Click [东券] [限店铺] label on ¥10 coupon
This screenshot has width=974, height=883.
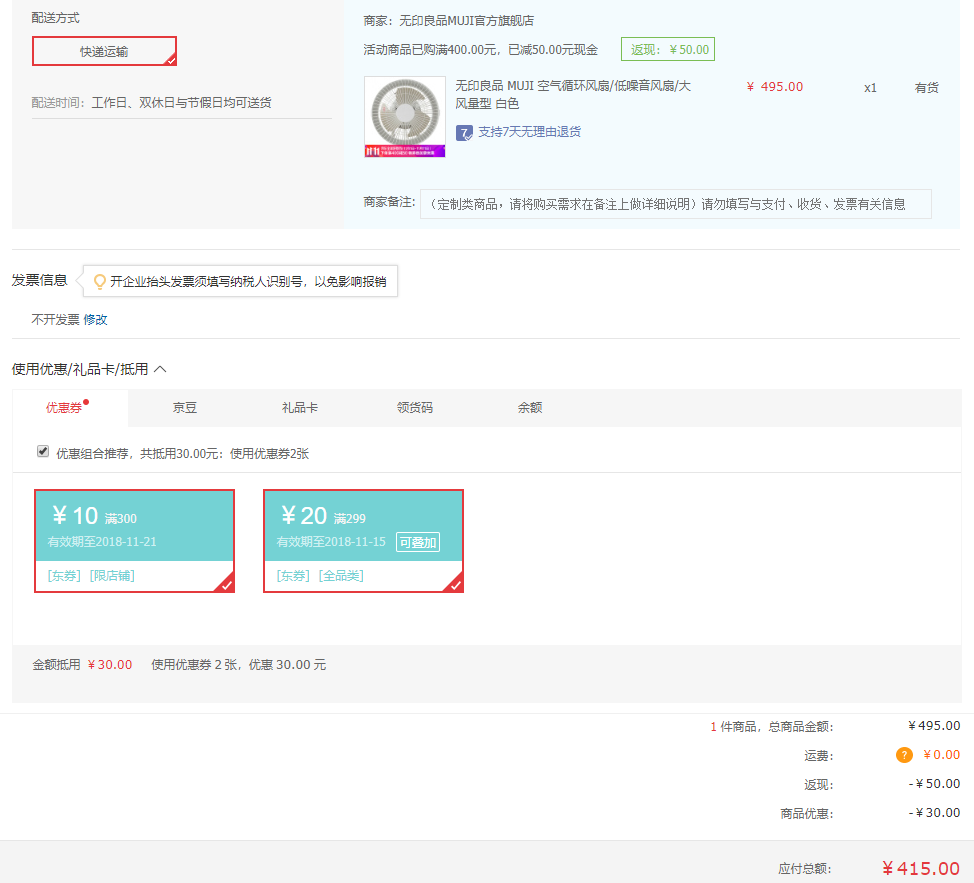pos(91,576)
